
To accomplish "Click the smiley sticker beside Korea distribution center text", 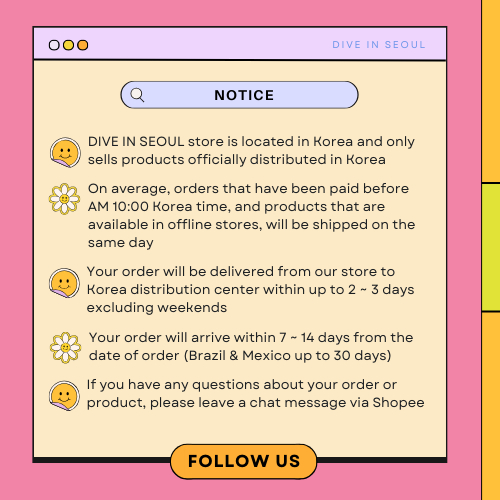I will point(64,283).
